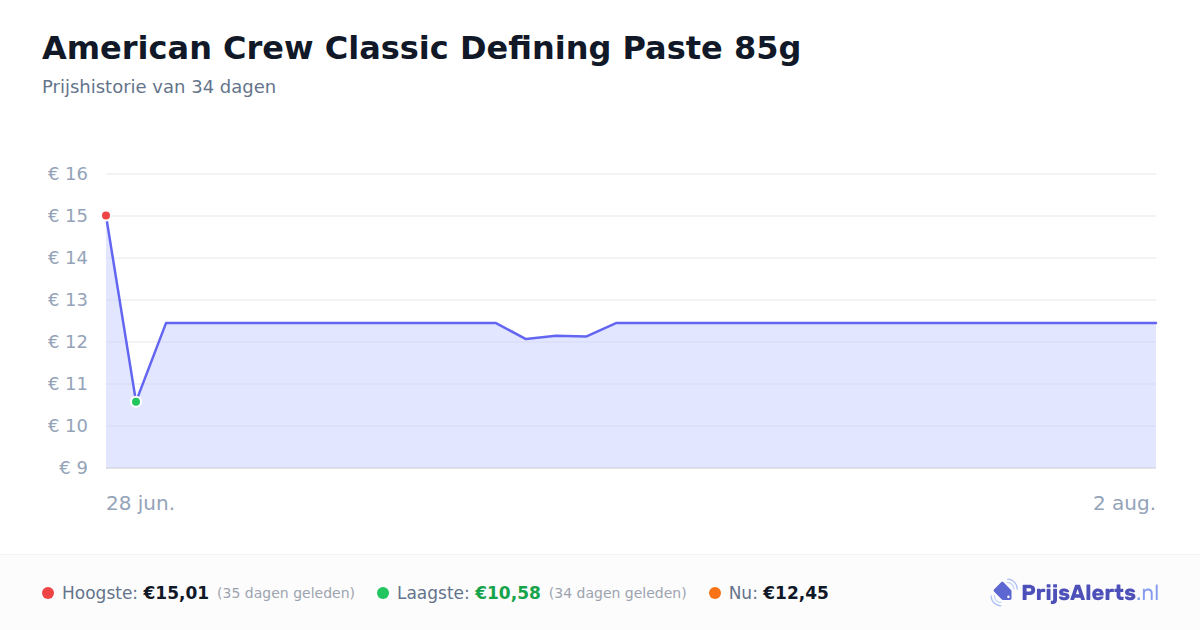Click the PrijsAlerts price tag logo icon
Viewport: 1200px width, 630px height.
[1003, 593]
